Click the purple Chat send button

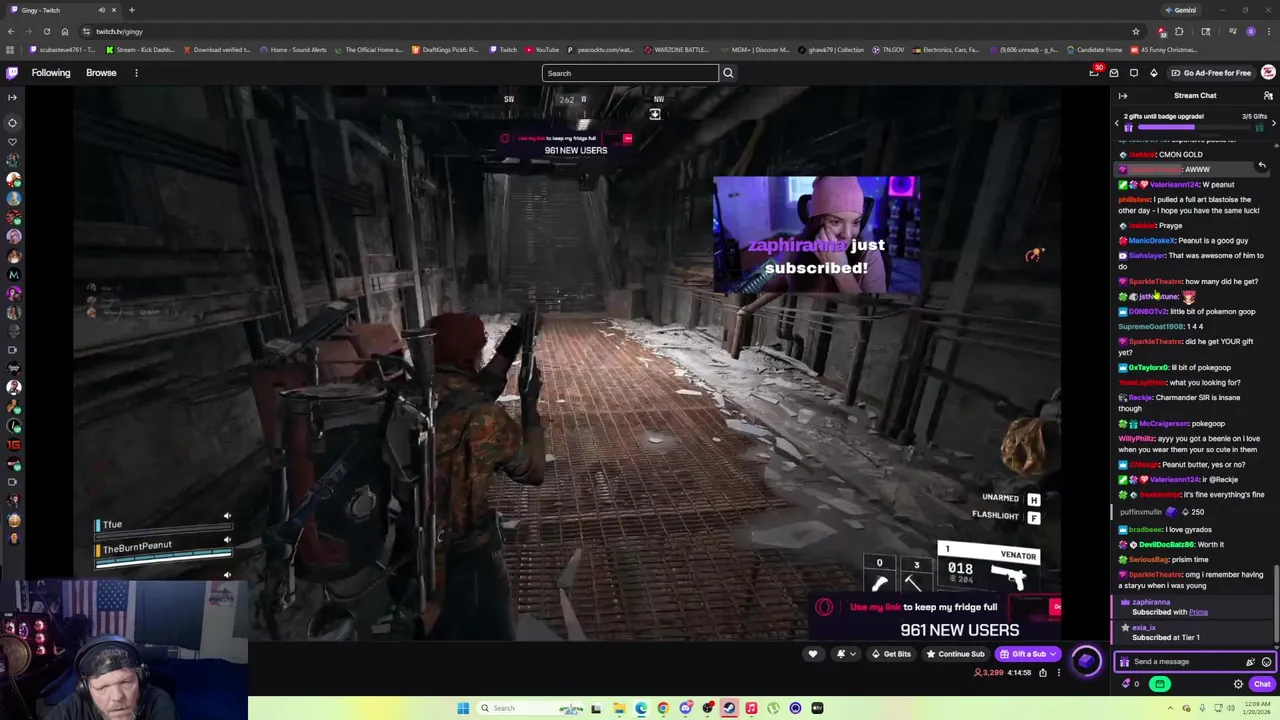(x=1262, y=684)
